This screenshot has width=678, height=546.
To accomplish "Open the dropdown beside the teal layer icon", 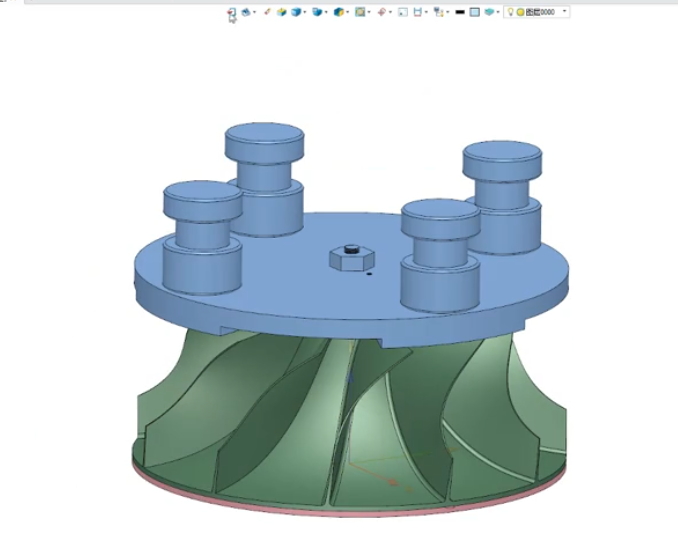I will (498, 12).
